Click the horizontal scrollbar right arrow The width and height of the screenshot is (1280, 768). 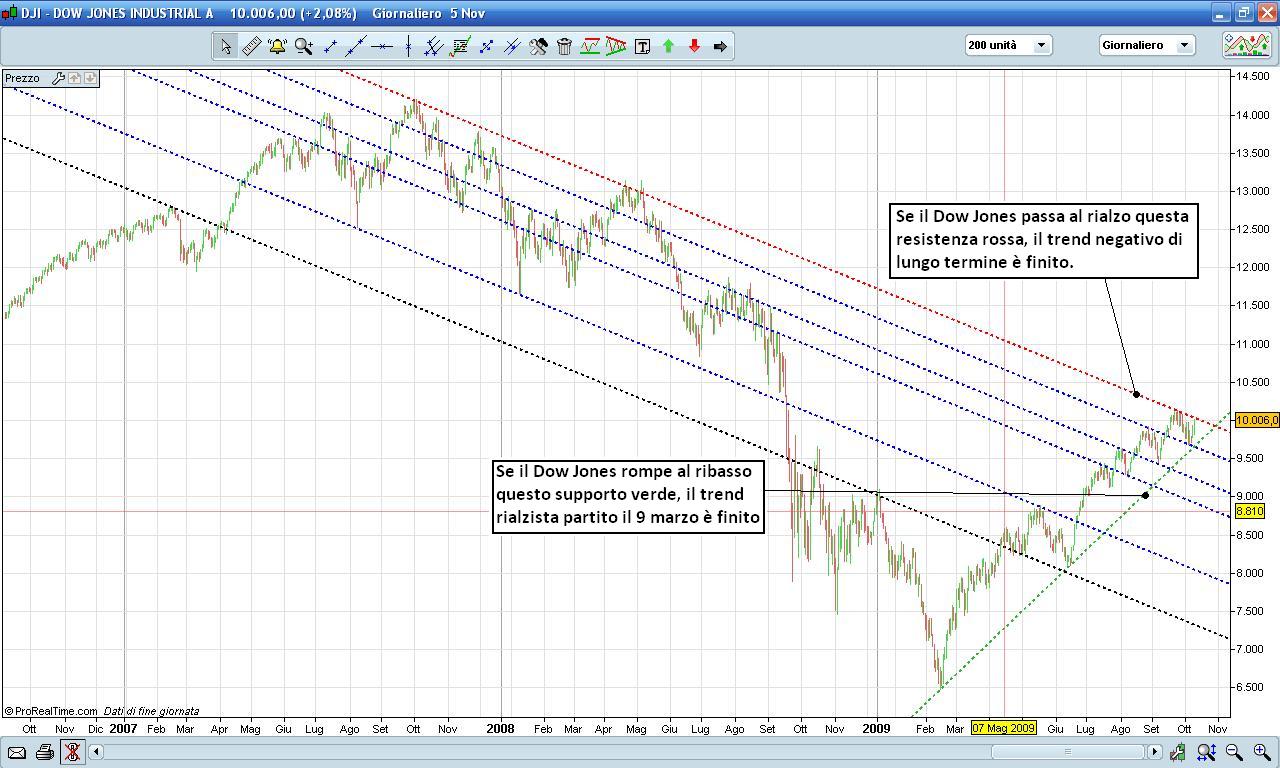pos(1155,752)
